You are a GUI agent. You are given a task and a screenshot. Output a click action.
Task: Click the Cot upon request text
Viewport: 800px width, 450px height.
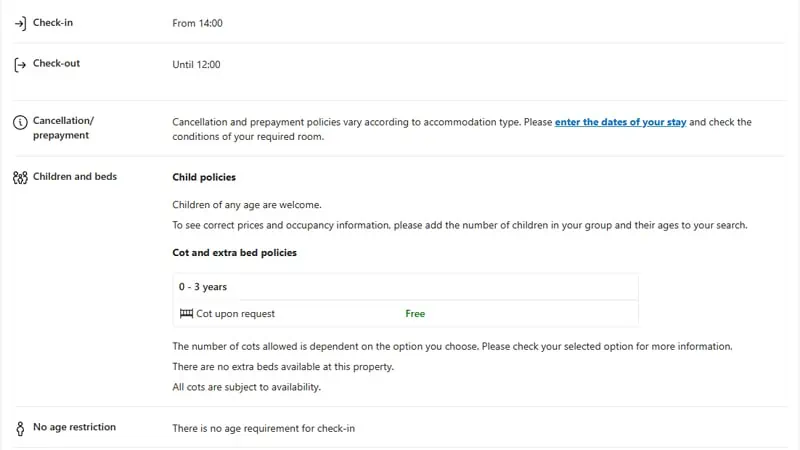click(x=236, y=314)
